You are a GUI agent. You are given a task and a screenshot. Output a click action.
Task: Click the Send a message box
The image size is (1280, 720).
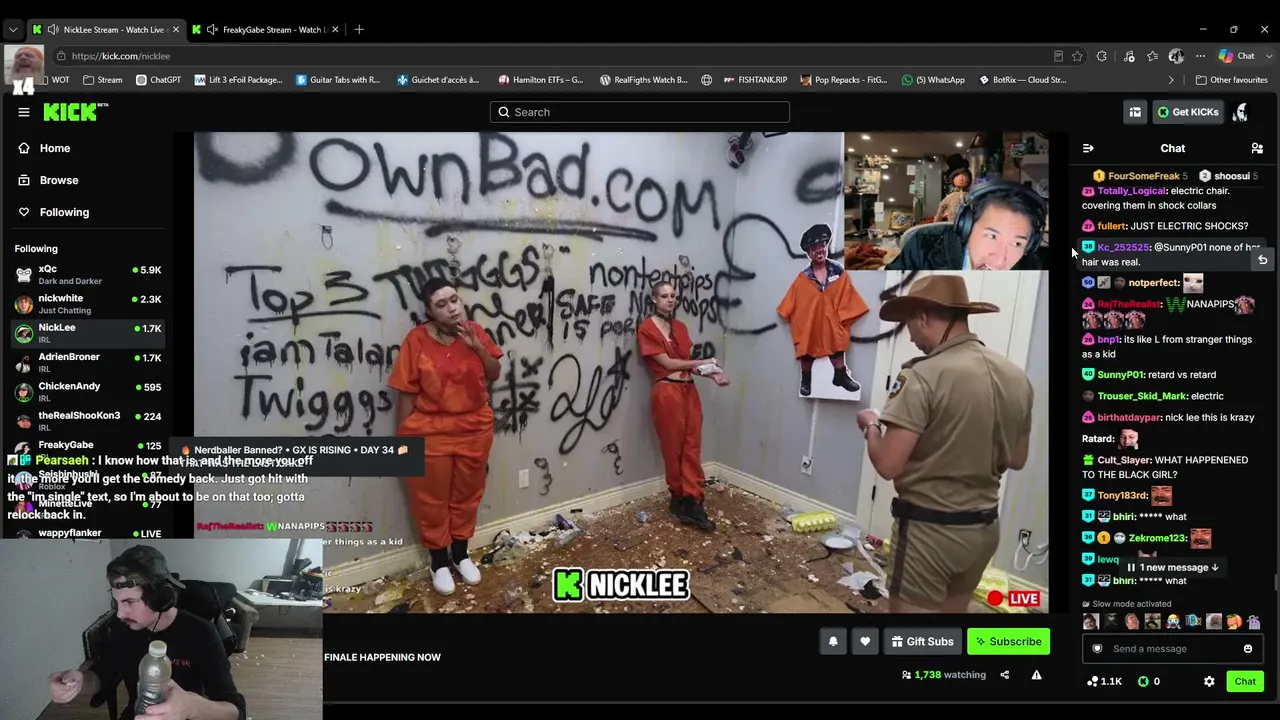coord(1172,649)
